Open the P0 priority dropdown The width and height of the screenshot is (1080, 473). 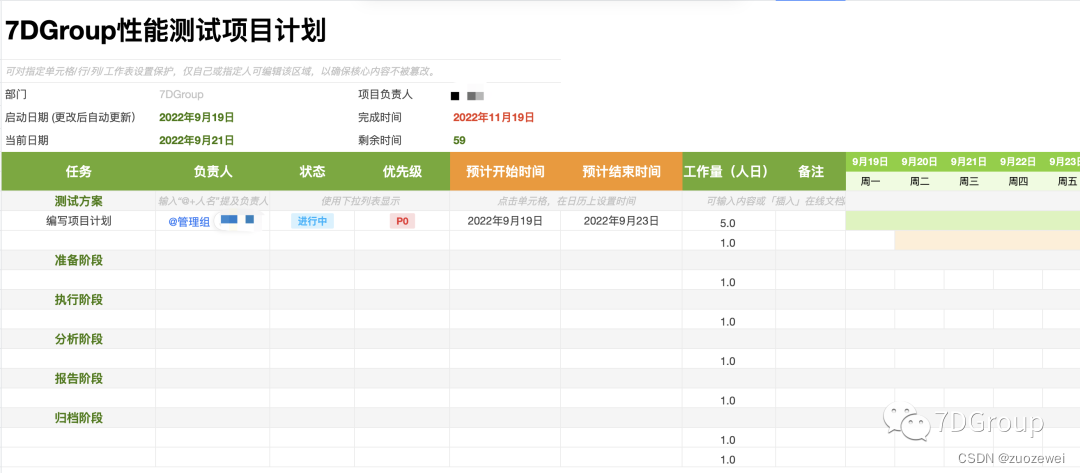(402, 221)
